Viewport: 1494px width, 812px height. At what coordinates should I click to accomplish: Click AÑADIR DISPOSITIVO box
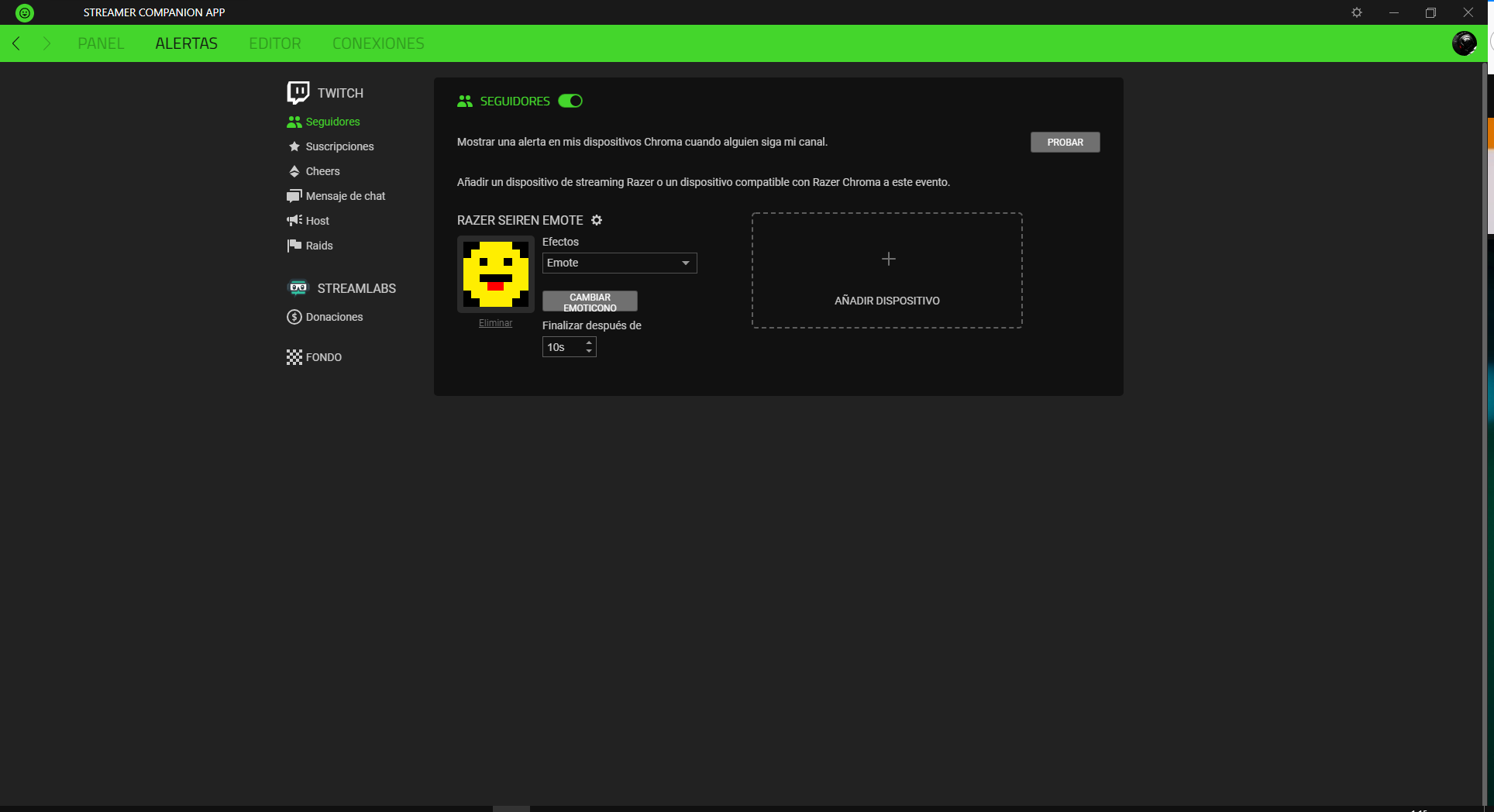886,270
